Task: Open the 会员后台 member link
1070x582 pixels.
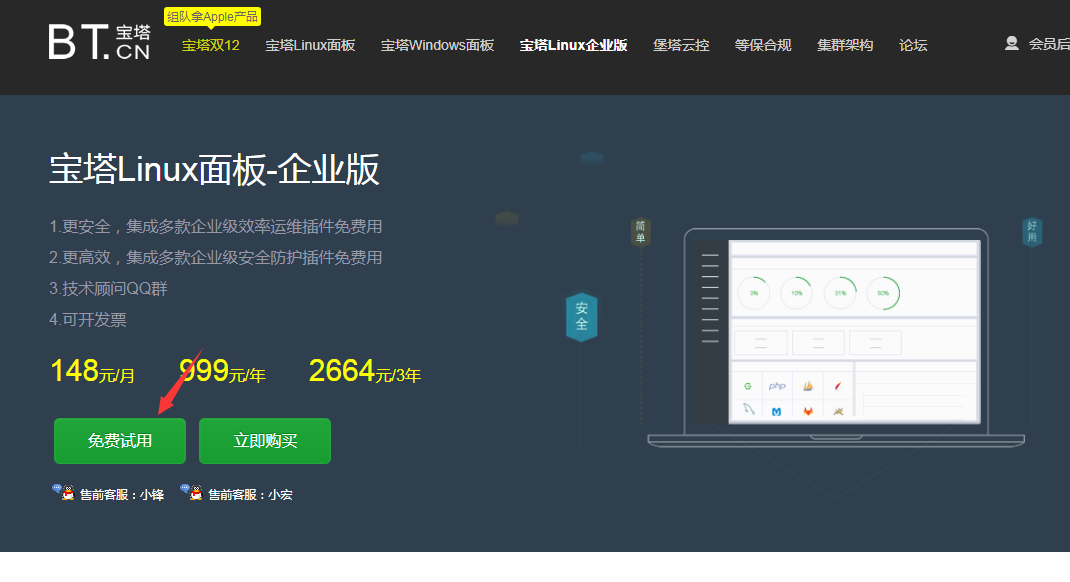Action: 1049,44
